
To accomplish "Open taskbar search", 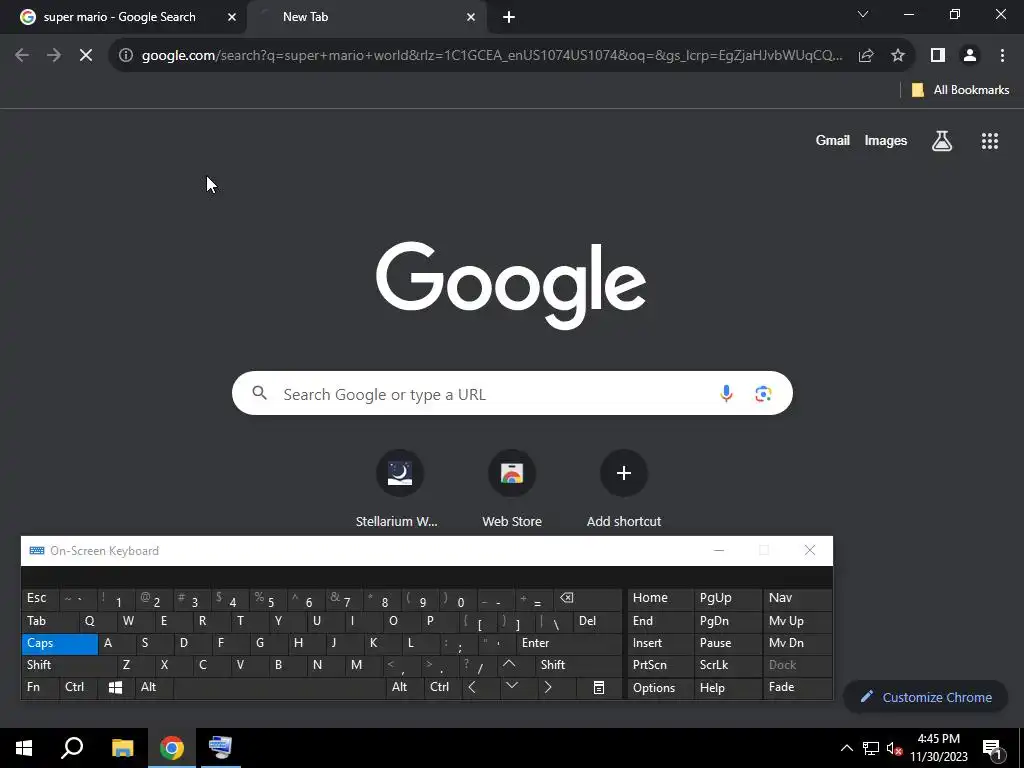I will (72, 748).
